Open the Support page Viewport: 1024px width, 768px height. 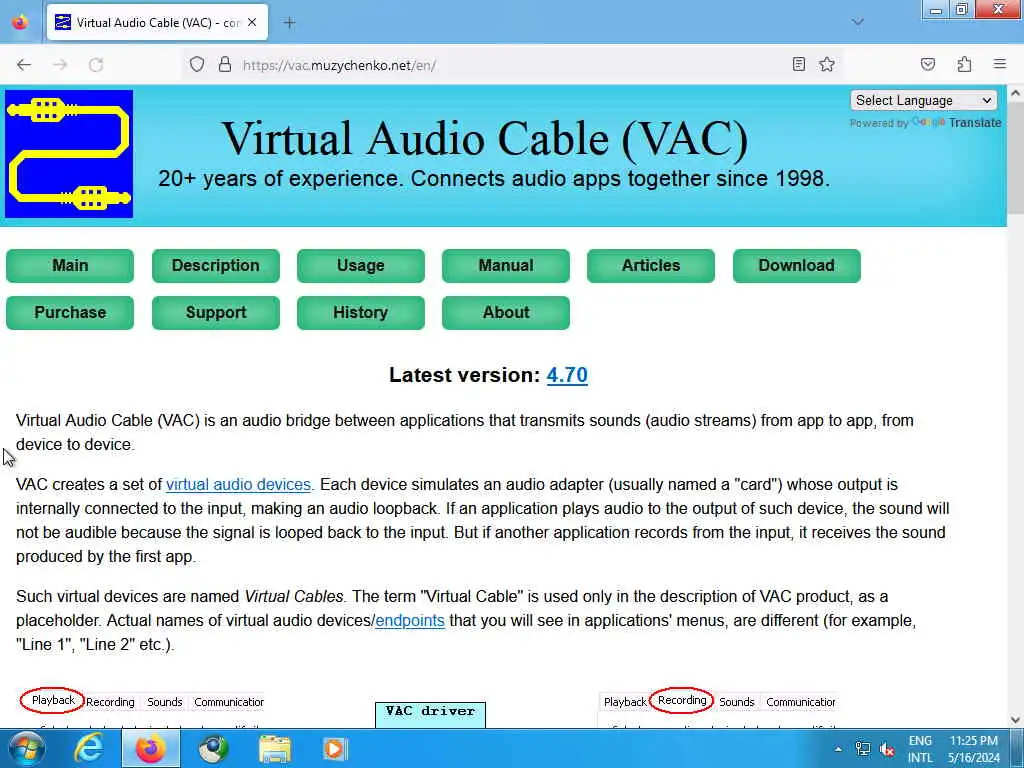pos(216,313)
